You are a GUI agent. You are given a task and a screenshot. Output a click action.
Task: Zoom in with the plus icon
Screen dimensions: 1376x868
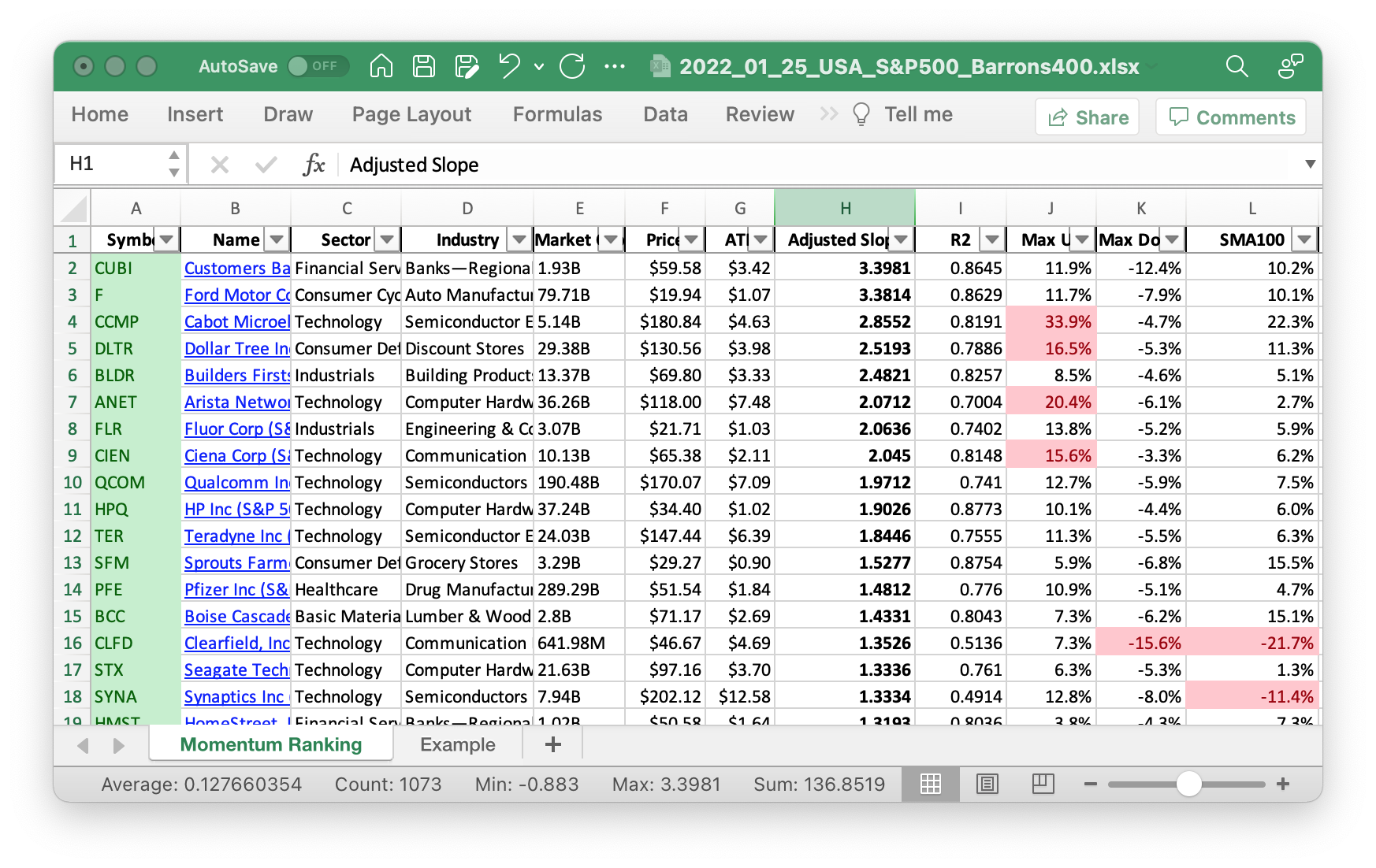1283,784
